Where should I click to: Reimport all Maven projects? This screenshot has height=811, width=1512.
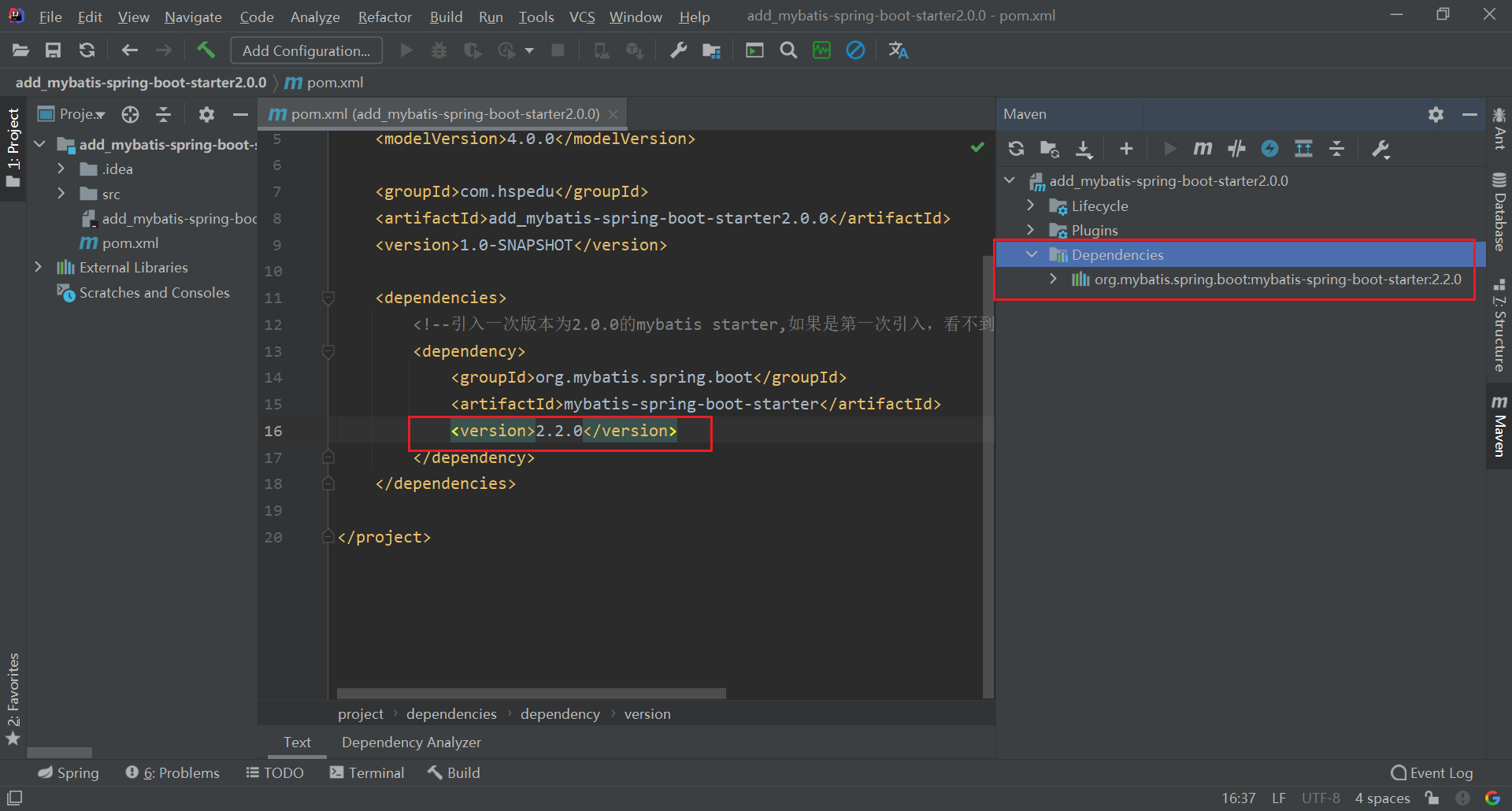click(1016, 149)
